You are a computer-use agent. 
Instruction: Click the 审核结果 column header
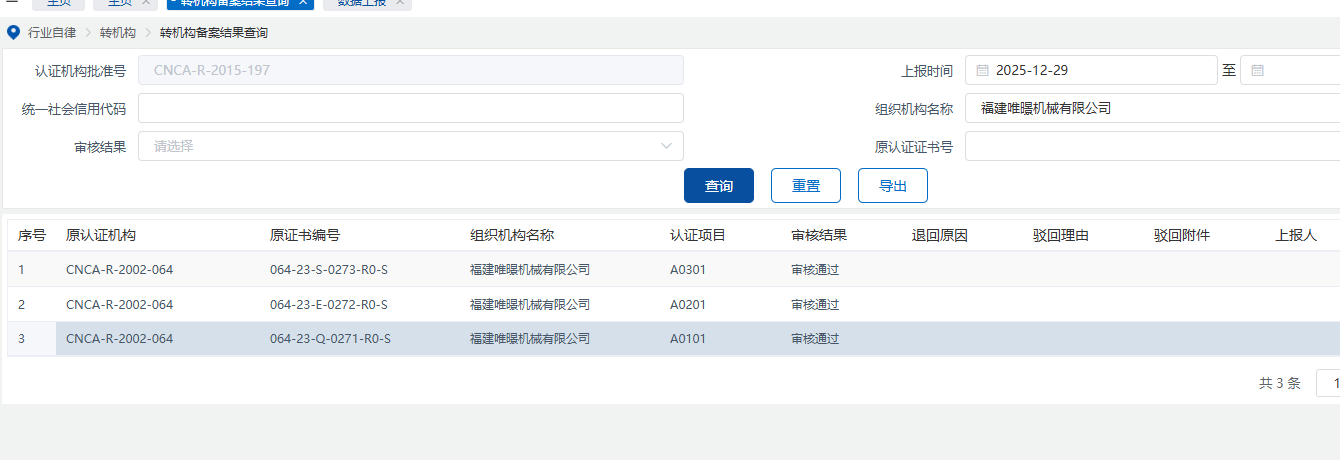click(819, 236)
